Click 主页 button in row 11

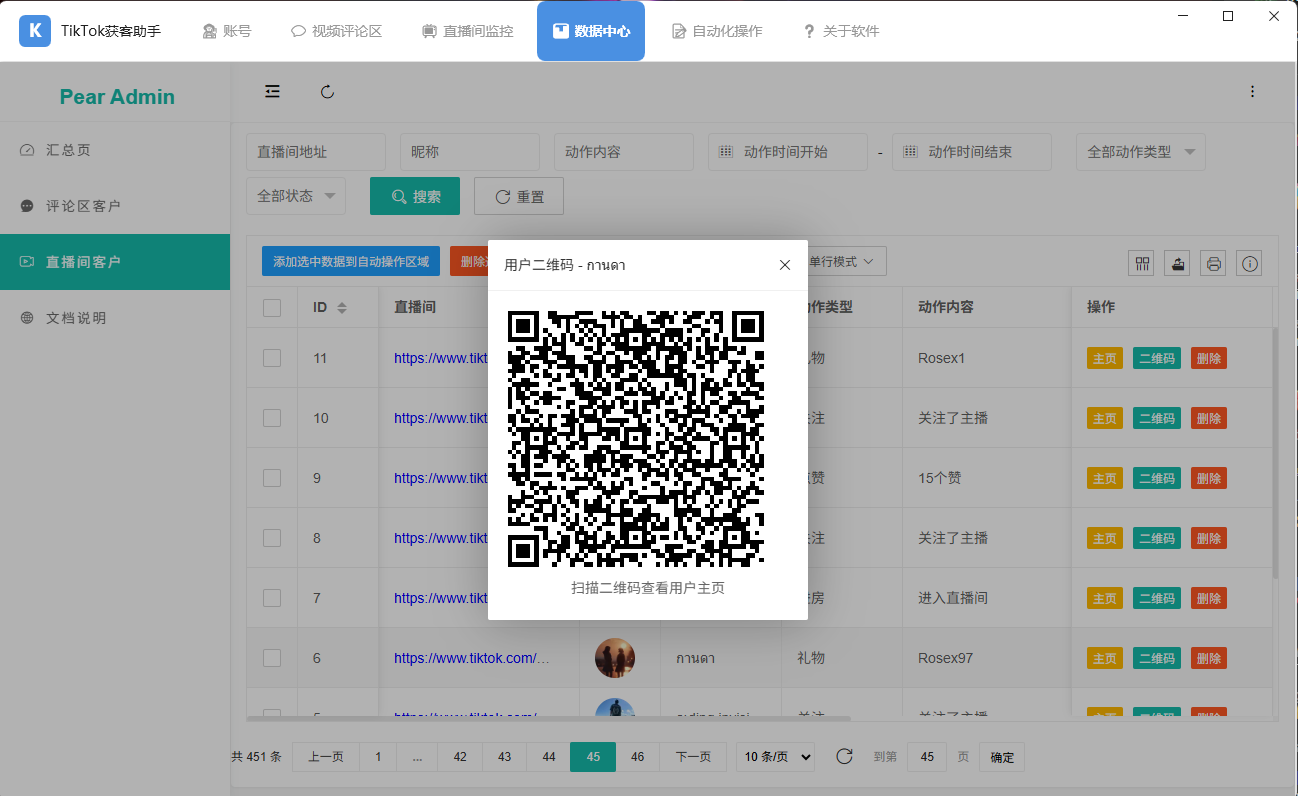[x=1105, y=359]
